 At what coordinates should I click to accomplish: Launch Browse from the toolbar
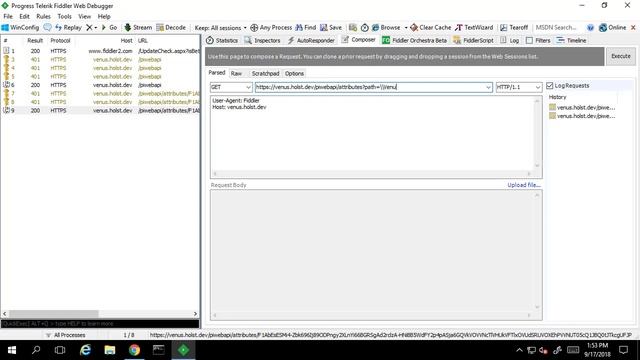[386, 27]
